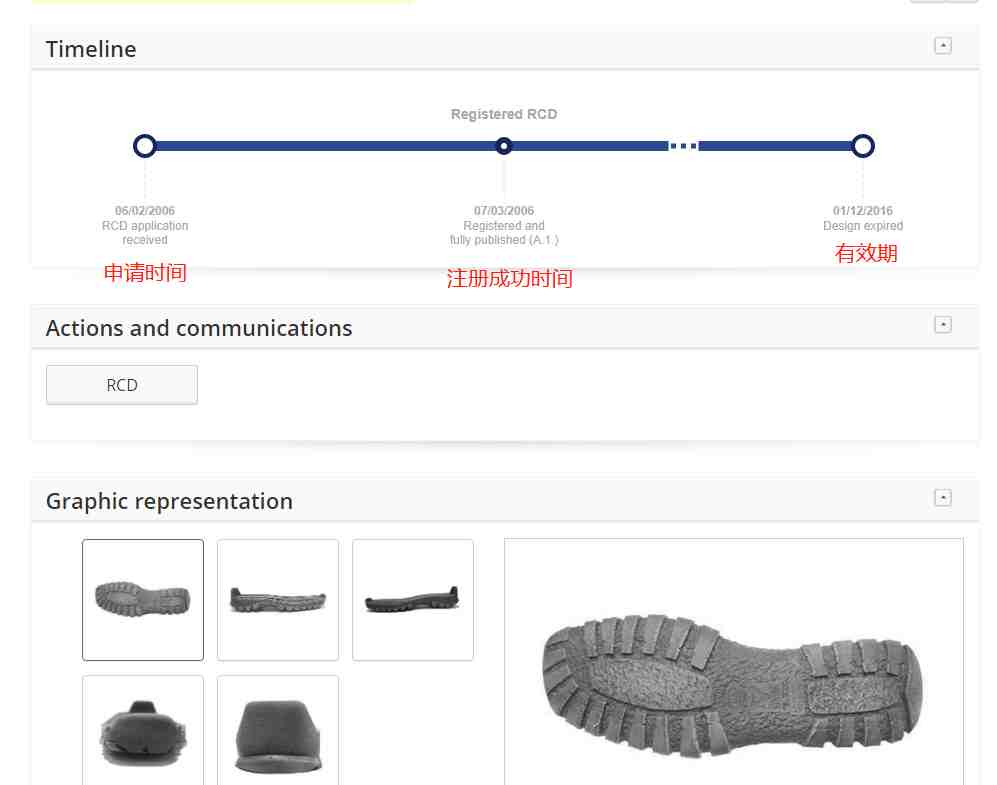This screenshot has height=785, width=997.
Task: Open the shoe sole bottom view thumbnail
Action: [143, 600]
